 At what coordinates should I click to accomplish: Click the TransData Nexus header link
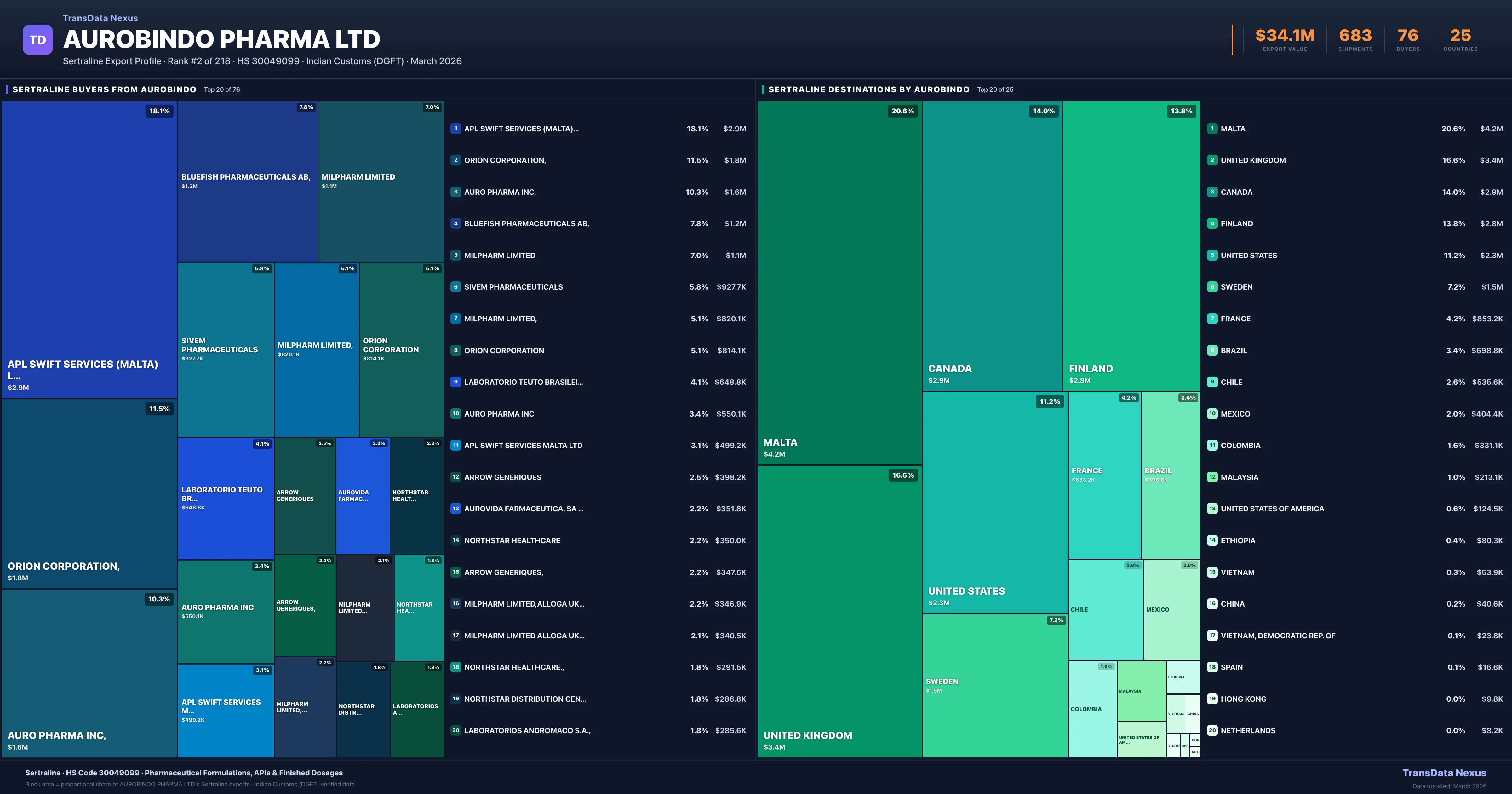tap(100, 18)
